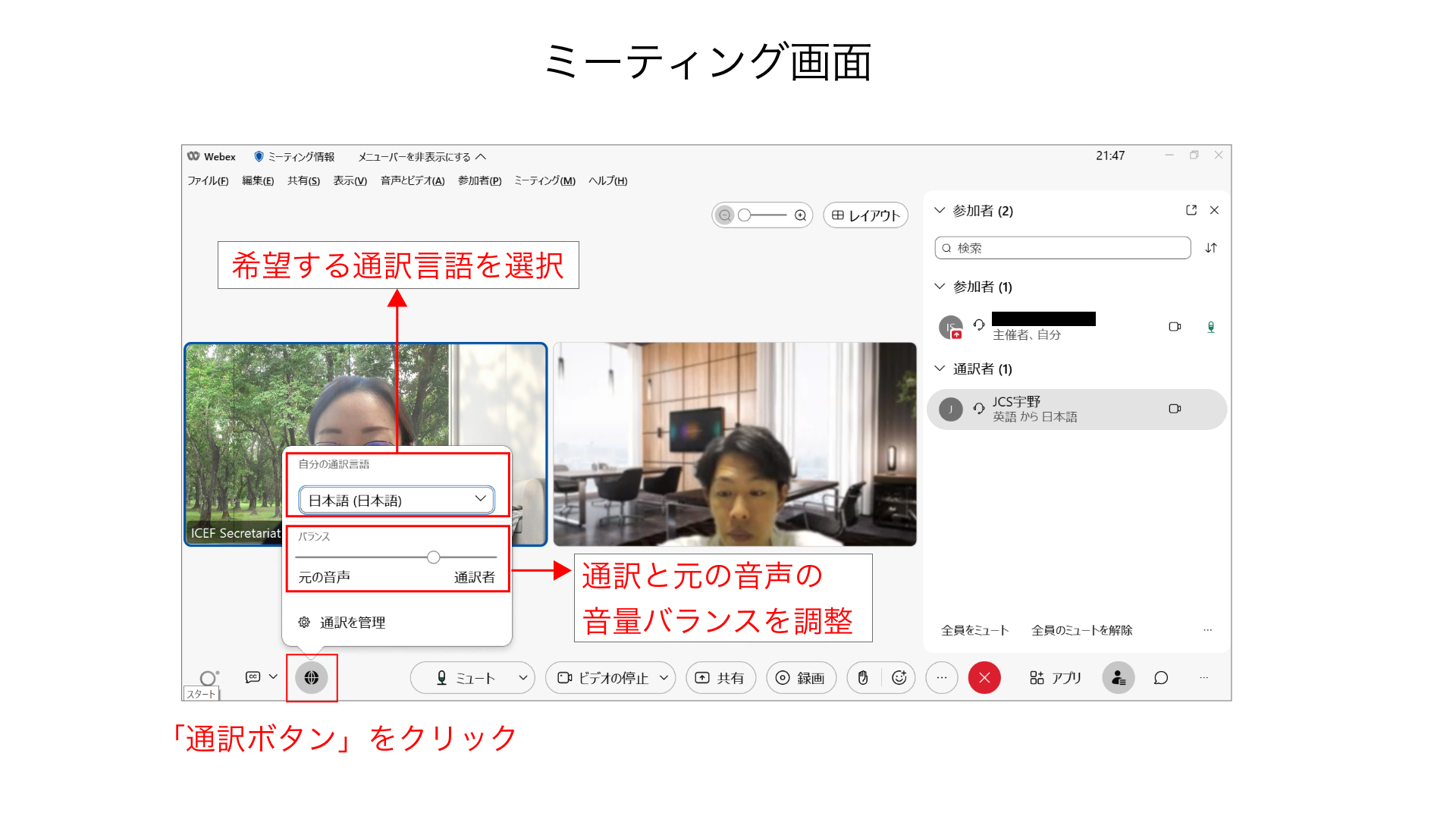Click 全員をミュート button
The width and height of the screenshot is (1456, 819).
pos(974,630)
